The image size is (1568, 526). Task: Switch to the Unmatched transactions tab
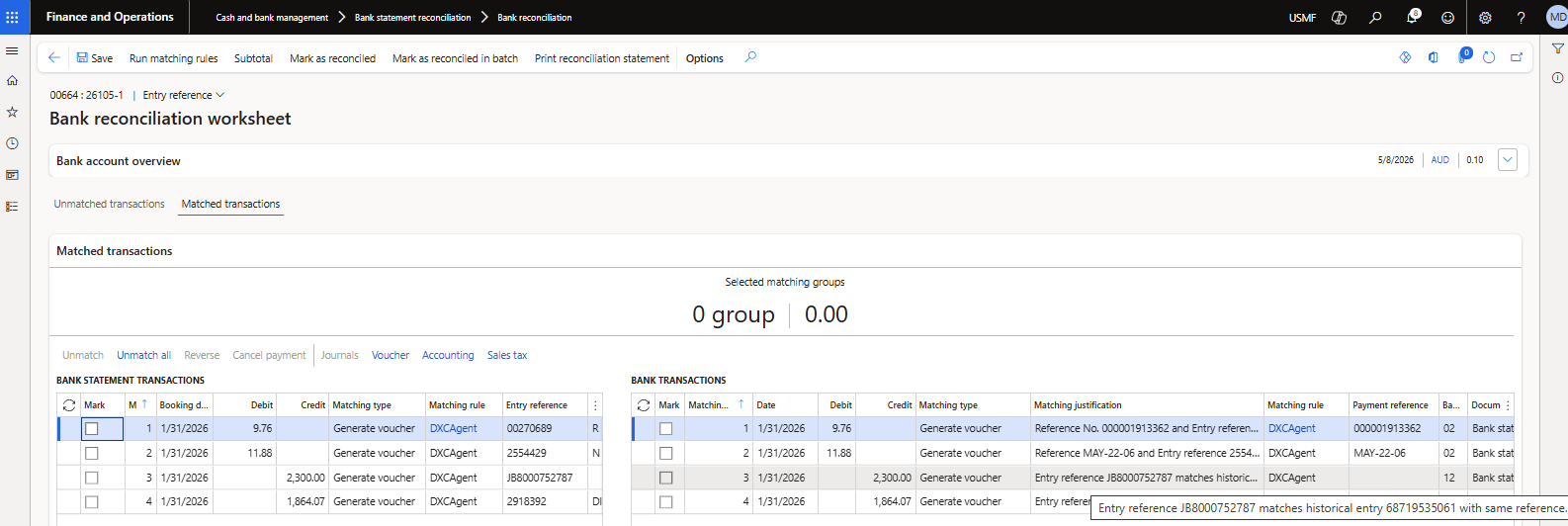pyautogui.click(x=109, y=204)
